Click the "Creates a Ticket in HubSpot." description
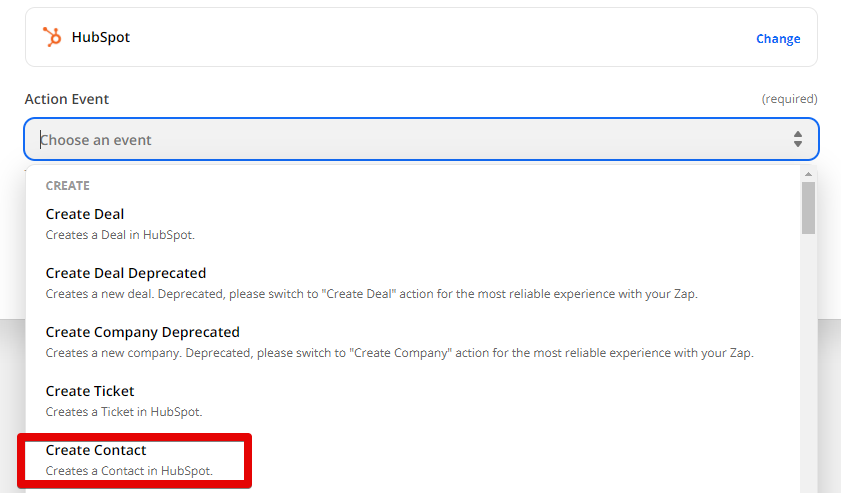The width and height of the screenshot is (841, 493). (124, 411)
